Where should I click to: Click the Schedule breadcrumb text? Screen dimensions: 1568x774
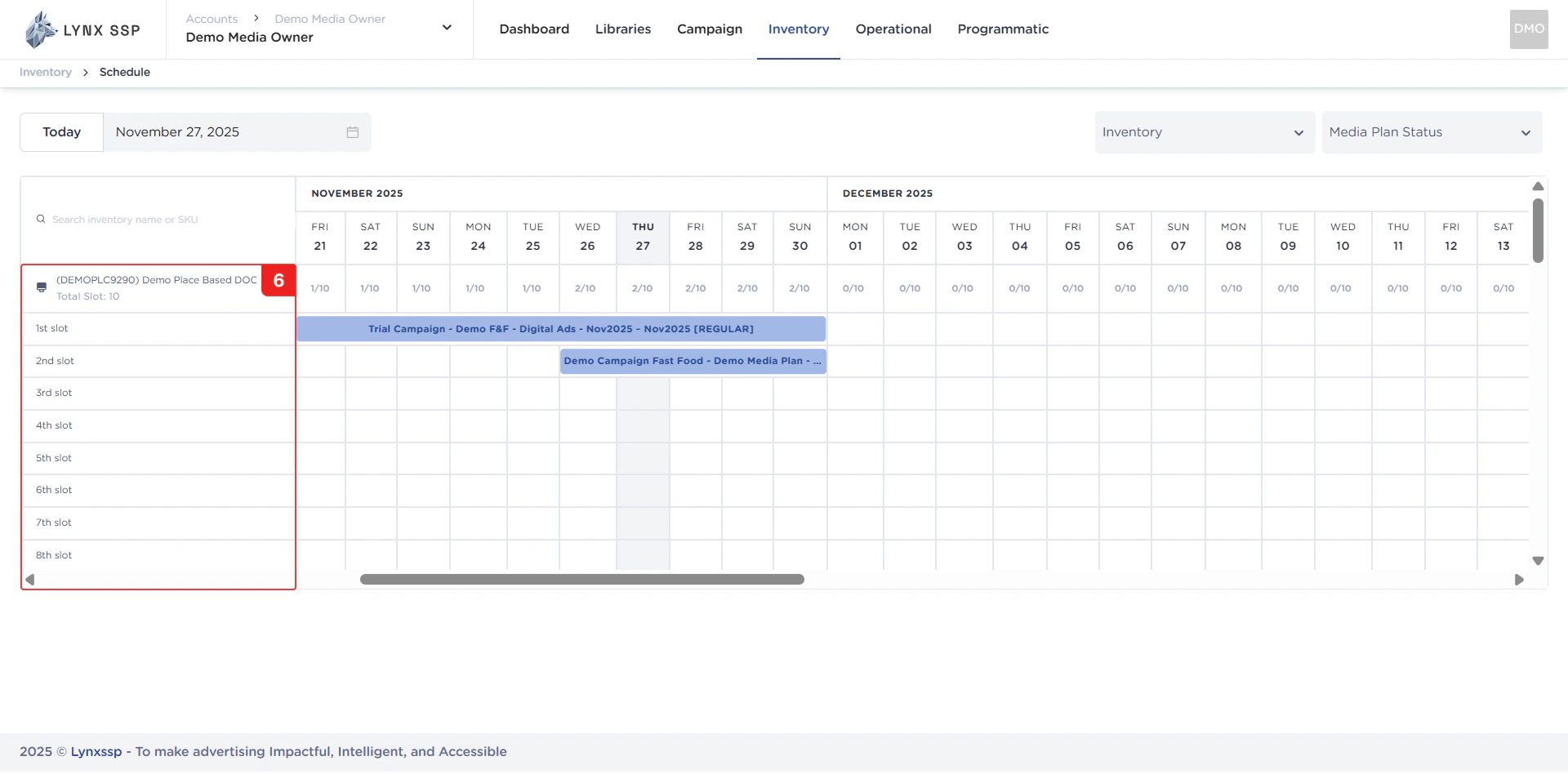pyautogui.click(x=125, y=72)
